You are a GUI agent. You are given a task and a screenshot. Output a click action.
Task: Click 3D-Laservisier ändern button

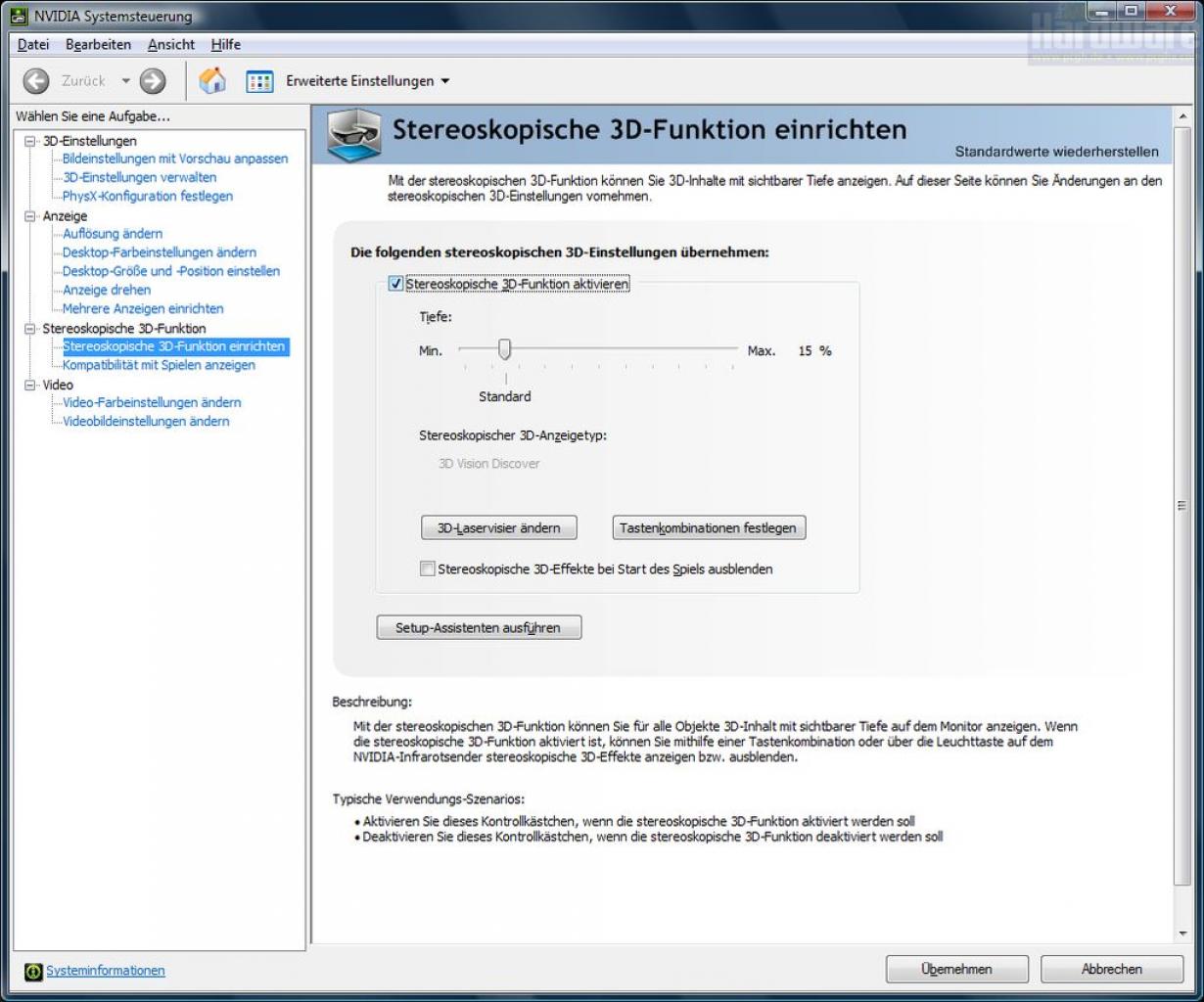coord(499,528)
